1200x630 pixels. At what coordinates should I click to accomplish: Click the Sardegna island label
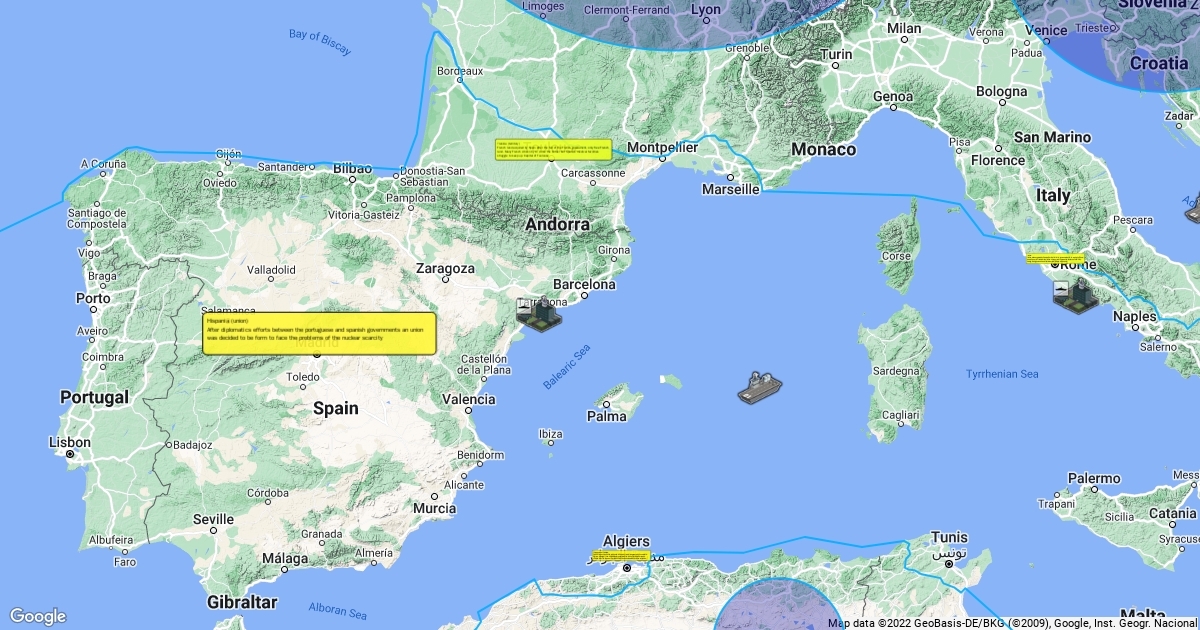(896, 369)
